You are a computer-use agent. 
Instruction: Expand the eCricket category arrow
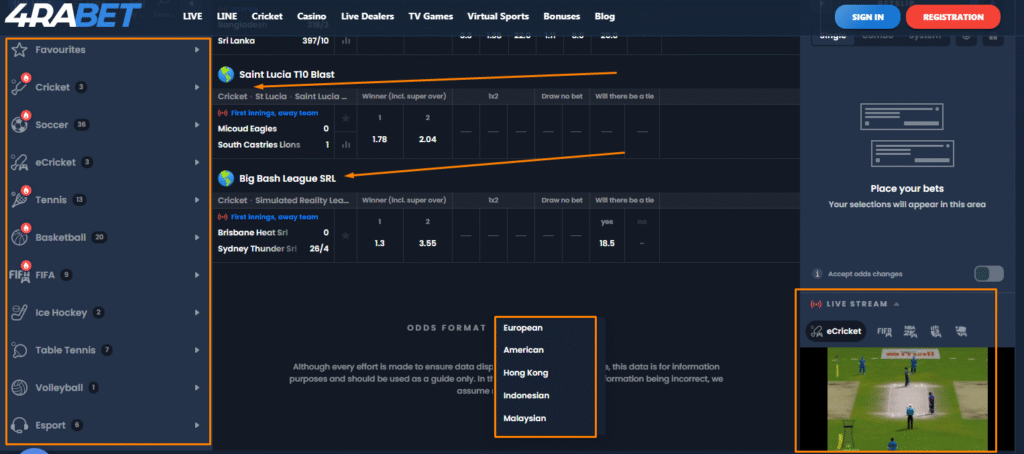[x=197, y=162]
